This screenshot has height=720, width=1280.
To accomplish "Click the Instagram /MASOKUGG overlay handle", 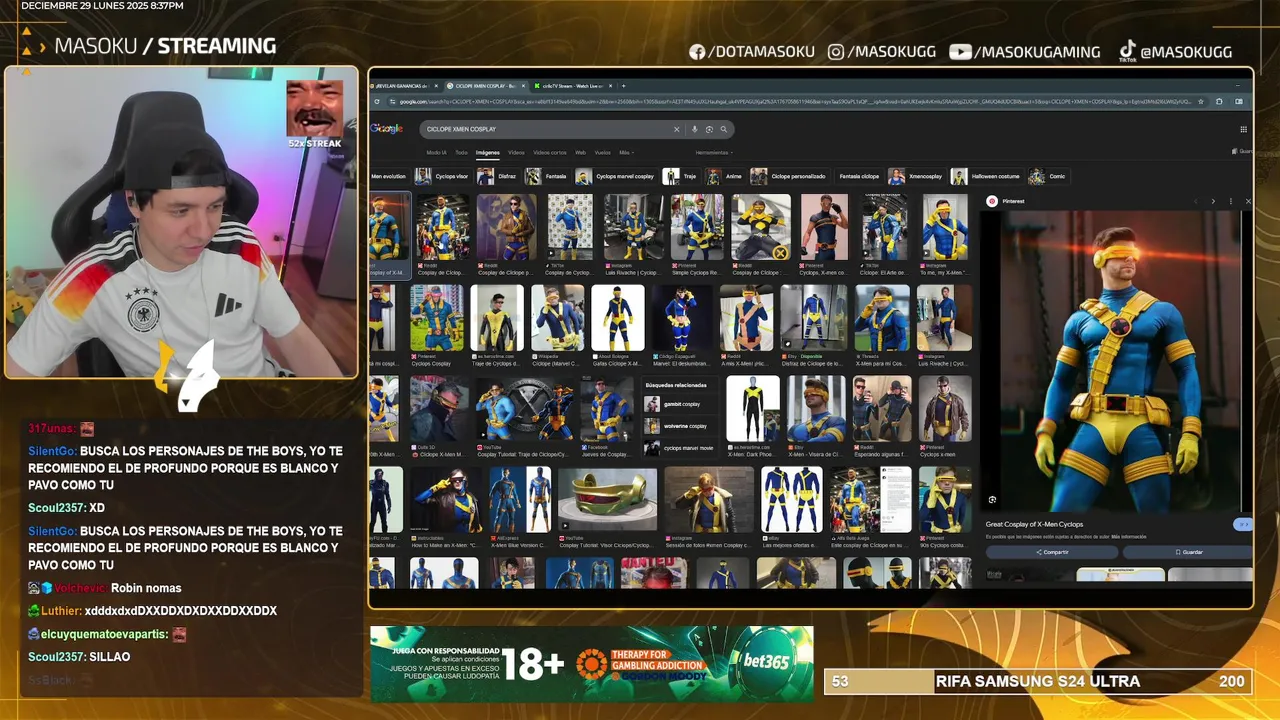I will pyautogui.click(x=883, y=52).
